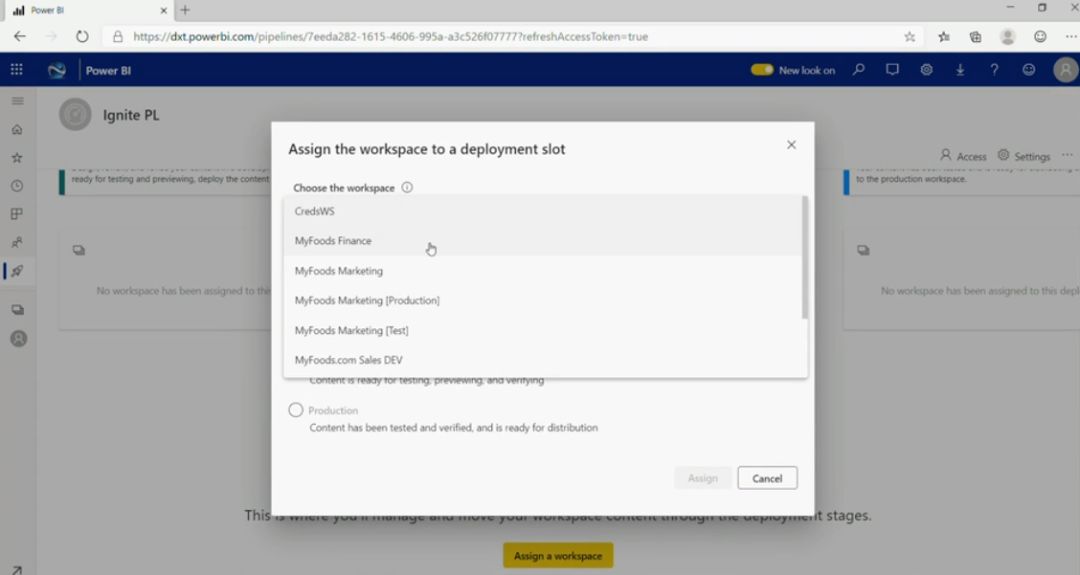Open the settings gear in header

click(x=926, y=70)
